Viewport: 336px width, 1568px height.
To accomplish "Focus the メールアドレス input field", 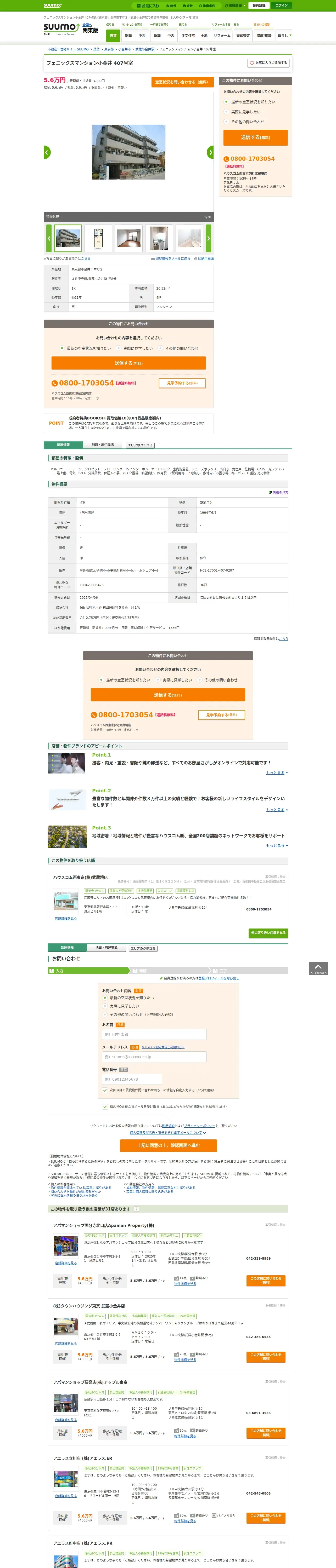I will 154,1057.
